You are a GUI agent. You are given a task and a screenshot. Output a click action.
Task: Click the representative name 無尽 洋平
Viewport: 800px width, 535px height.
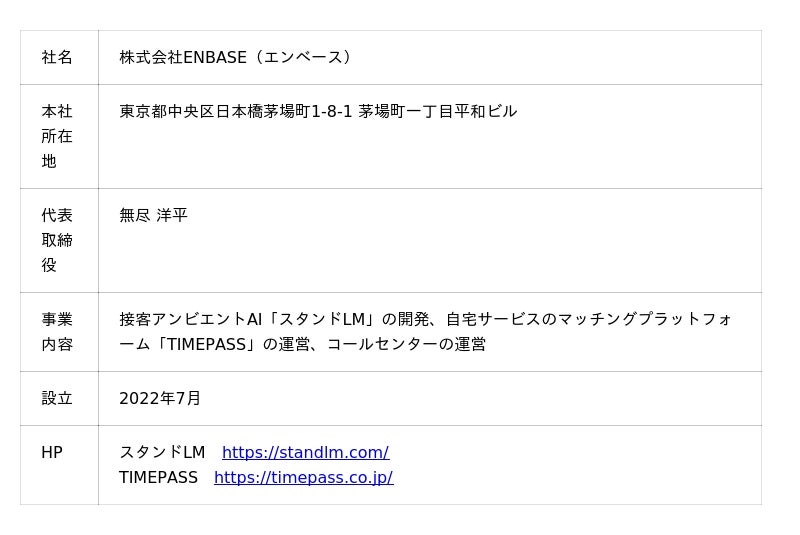pos(153,215)
